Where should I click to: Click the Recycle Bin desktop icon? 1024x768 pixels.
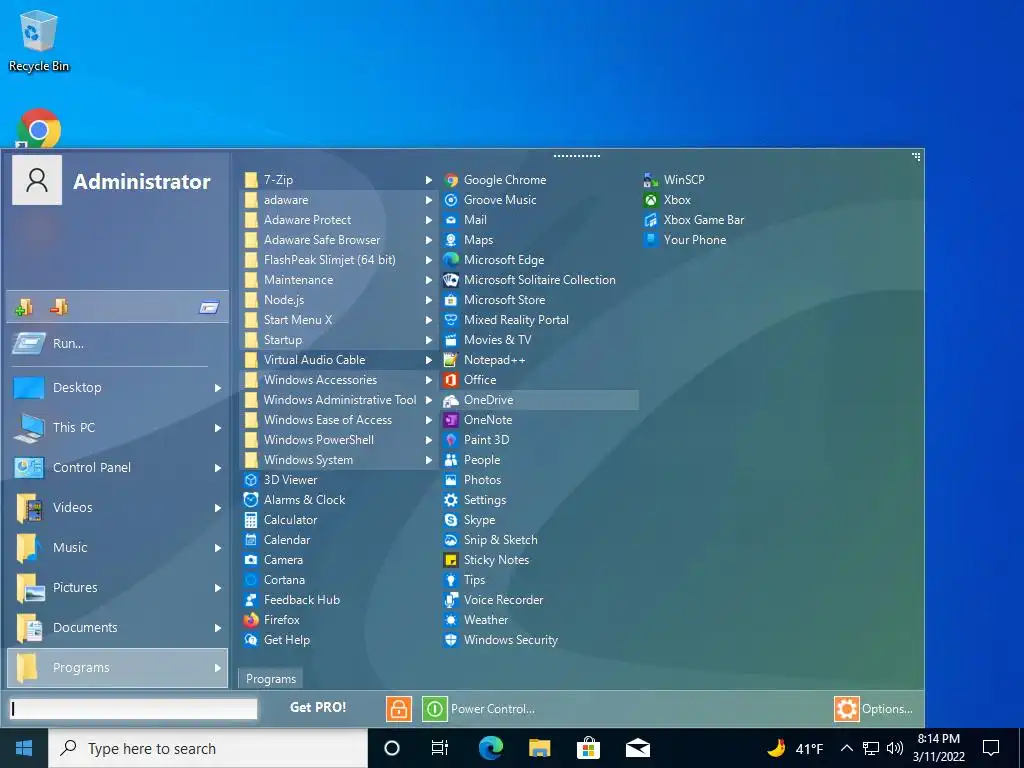39,40
